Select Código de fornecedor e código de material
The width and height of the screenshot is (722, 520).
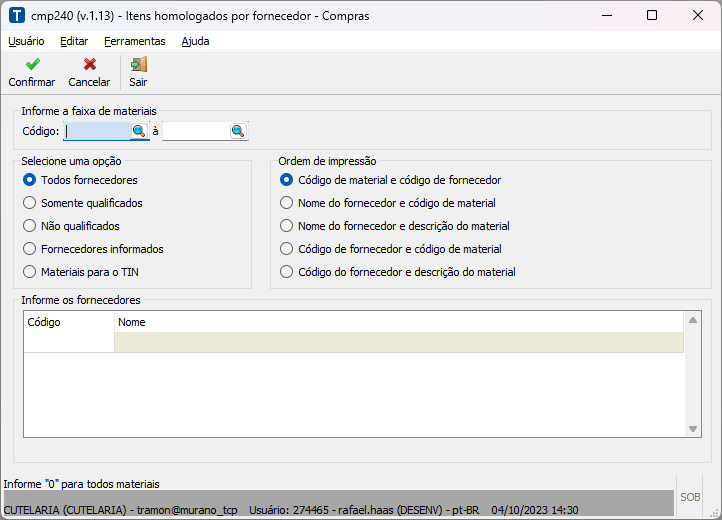tap(287, 249)
